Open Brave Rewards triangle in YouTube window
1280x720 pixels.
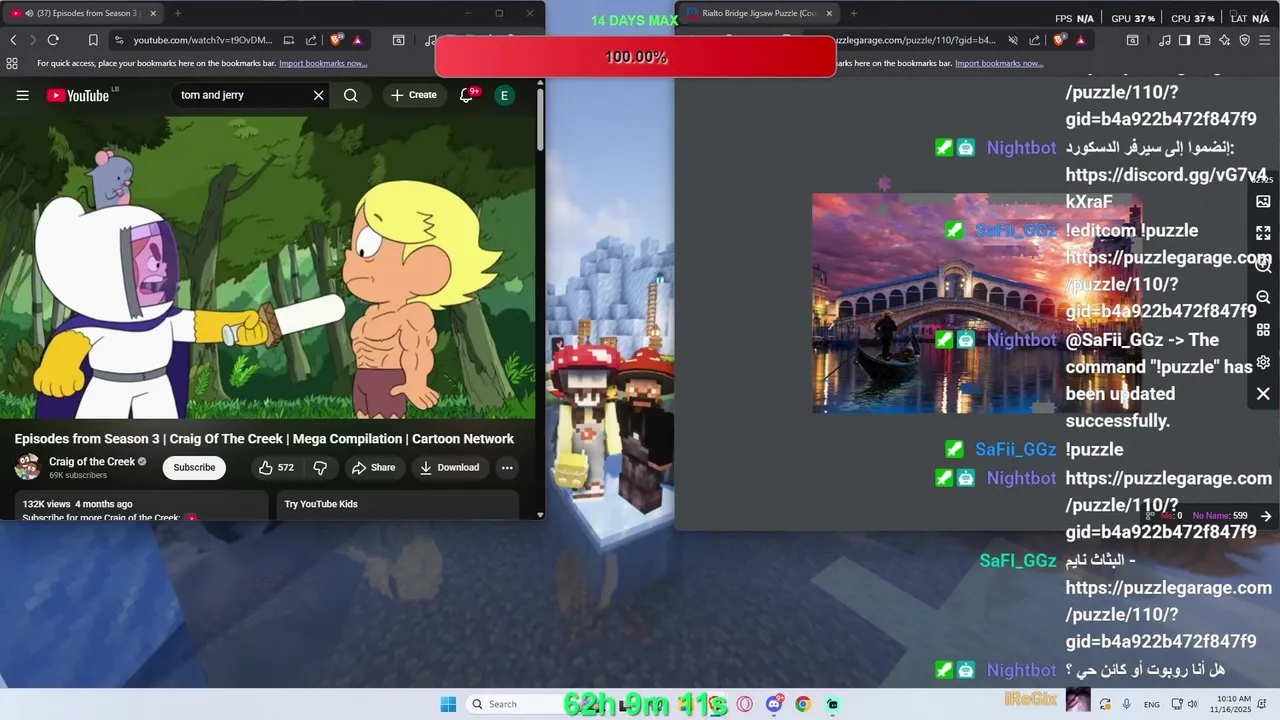tap(357, 40)
